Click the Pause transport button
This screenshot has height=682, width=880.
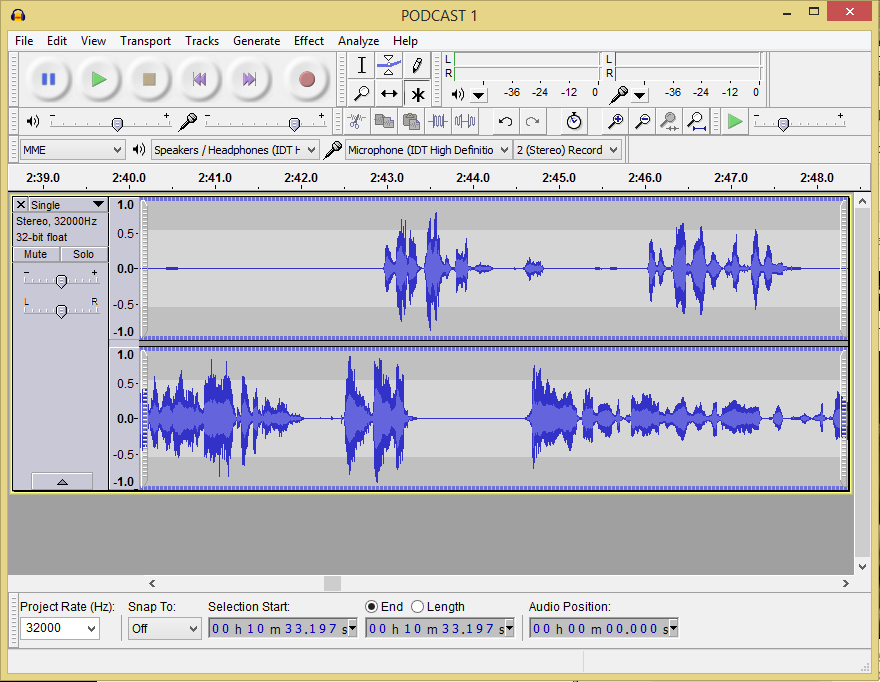tap(49, 79)
